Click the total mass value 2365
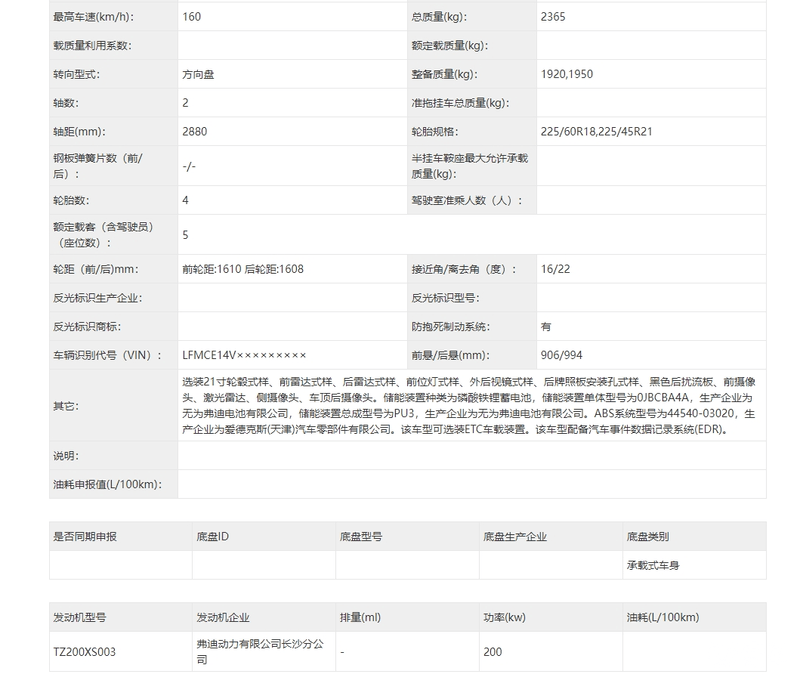Viewport: 800px width, 678px height. click(x=553, y=17)
